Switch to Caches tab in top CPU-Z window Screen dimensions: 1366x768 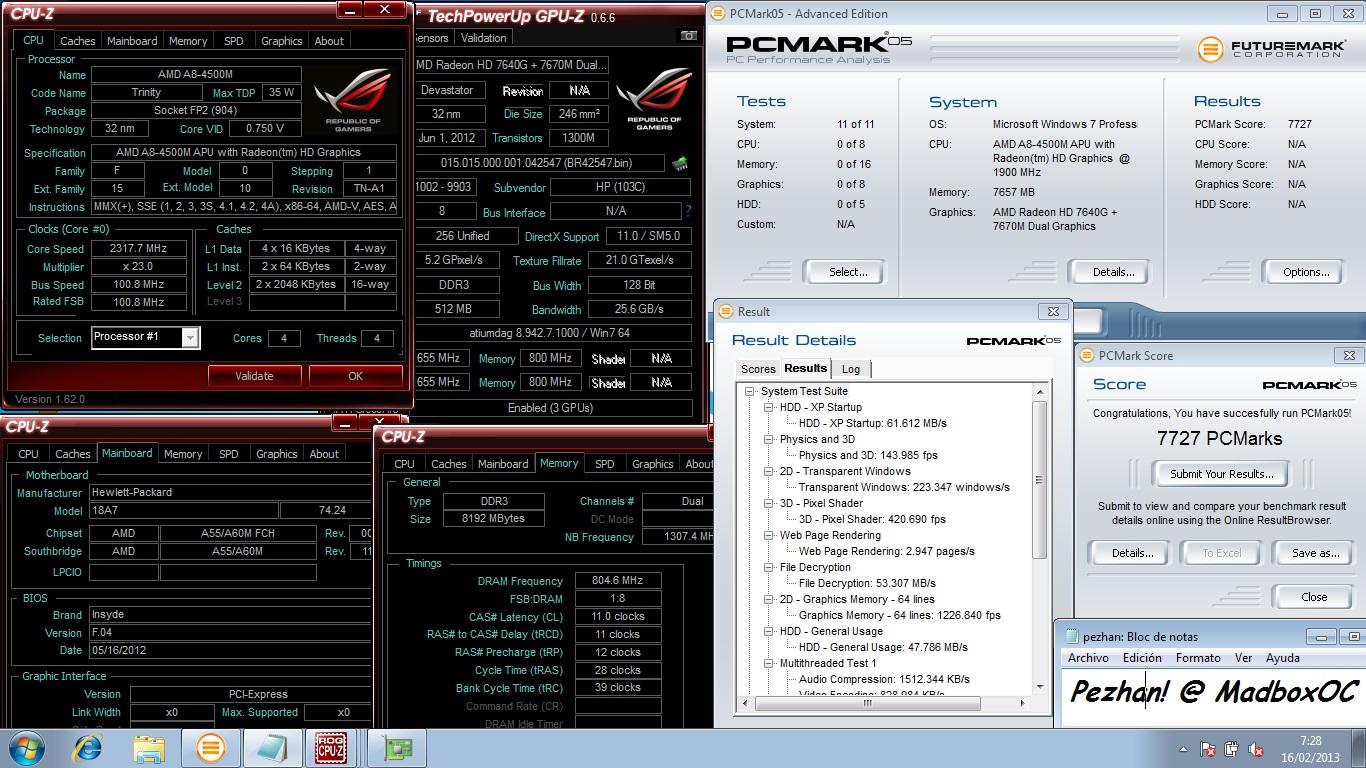pos(78,41)
